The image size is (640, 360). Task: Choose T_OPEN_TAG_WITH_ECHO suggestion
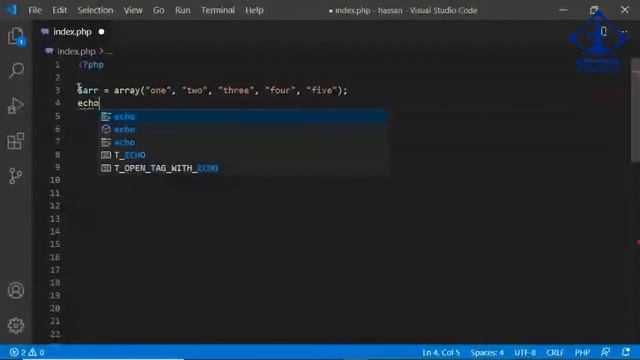click(x=244, y=168)
